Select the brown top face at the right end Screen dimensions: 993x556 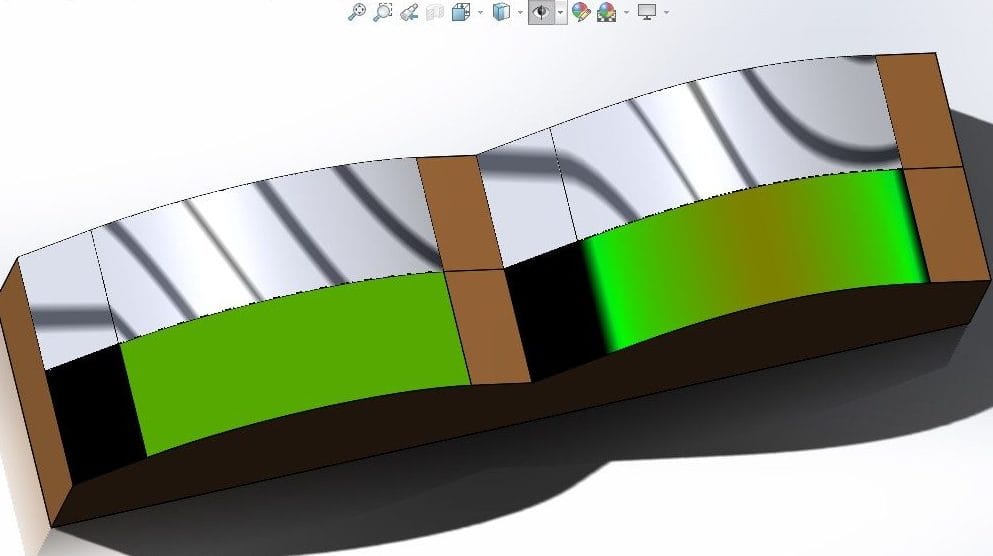pyautogui.click(x=917, y=110)
